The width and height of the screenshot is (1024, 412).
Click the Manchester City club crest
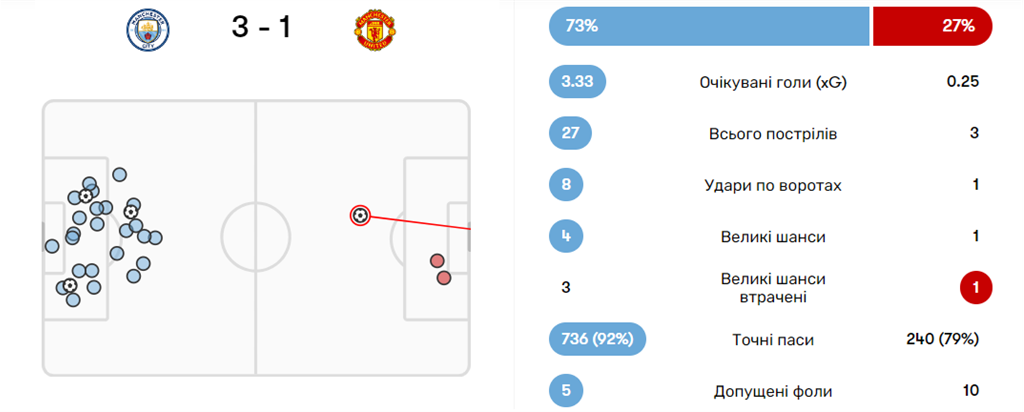pyautogui.click(x=148, y=30)
